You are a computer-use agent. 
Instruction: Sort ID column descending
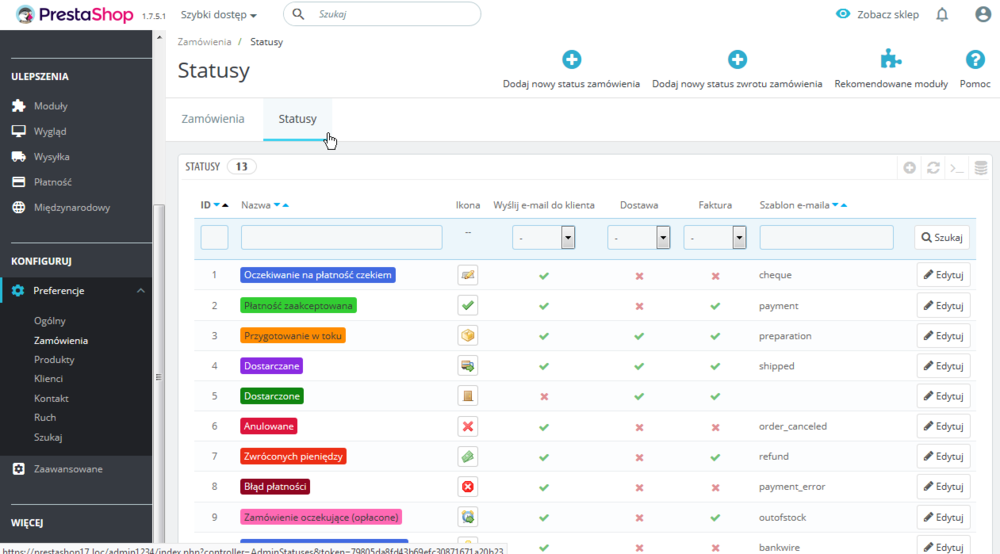tap(217, 205)
